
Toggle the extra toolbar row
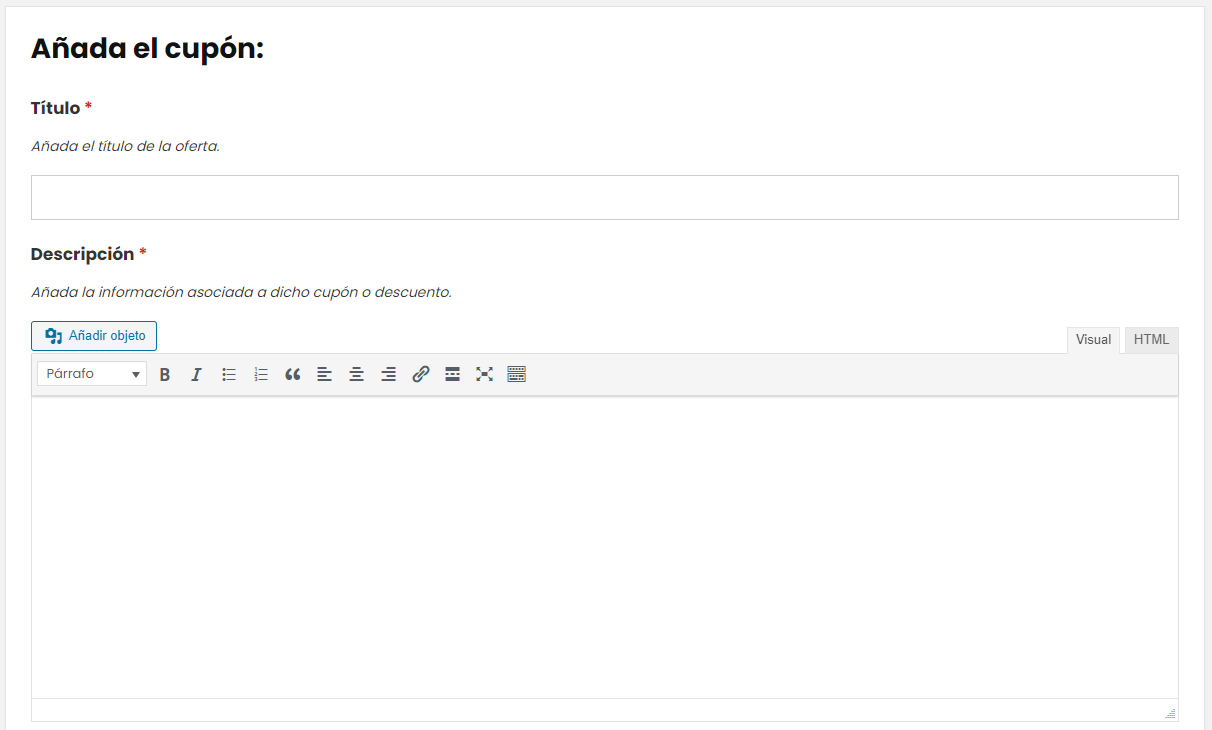[x=517, y=374]
